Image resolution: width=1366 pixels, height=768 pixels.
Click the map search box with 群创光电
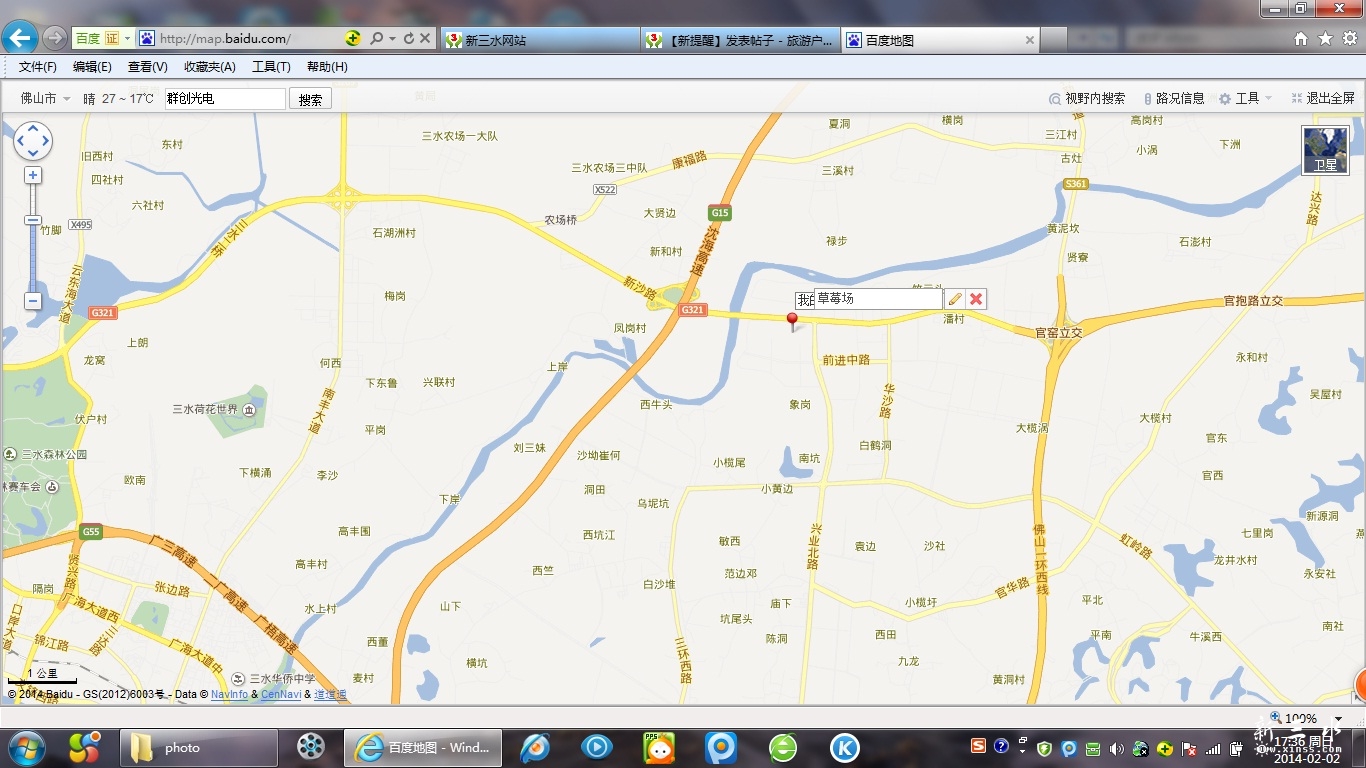(225, 98)
